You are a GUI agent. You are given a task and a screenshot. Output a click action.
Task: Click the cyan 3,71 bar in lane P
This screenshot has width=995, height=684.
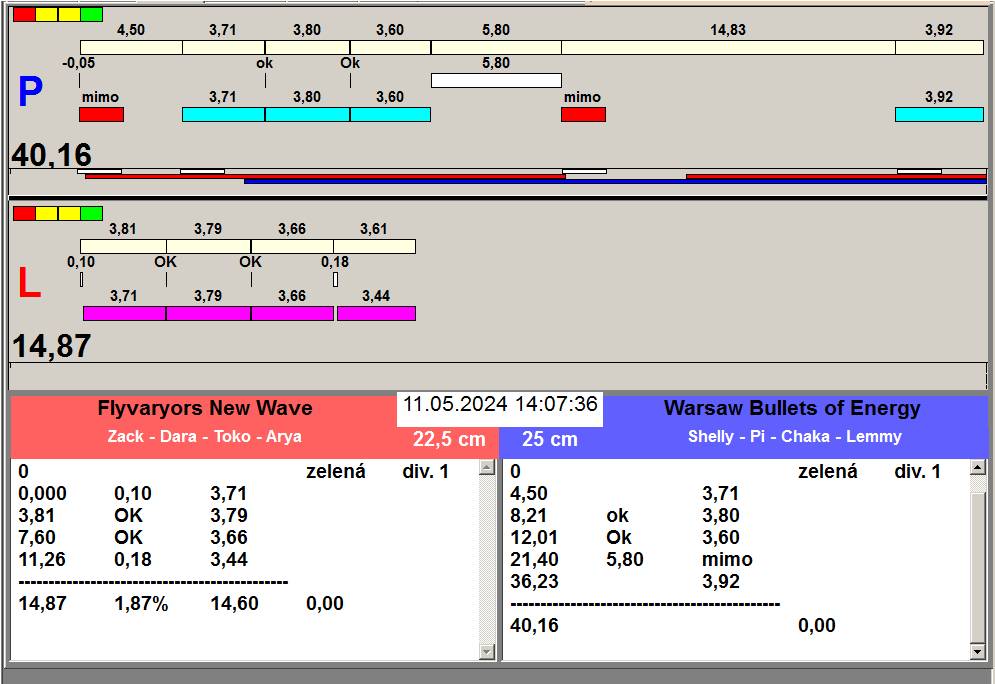pos(223,115)
